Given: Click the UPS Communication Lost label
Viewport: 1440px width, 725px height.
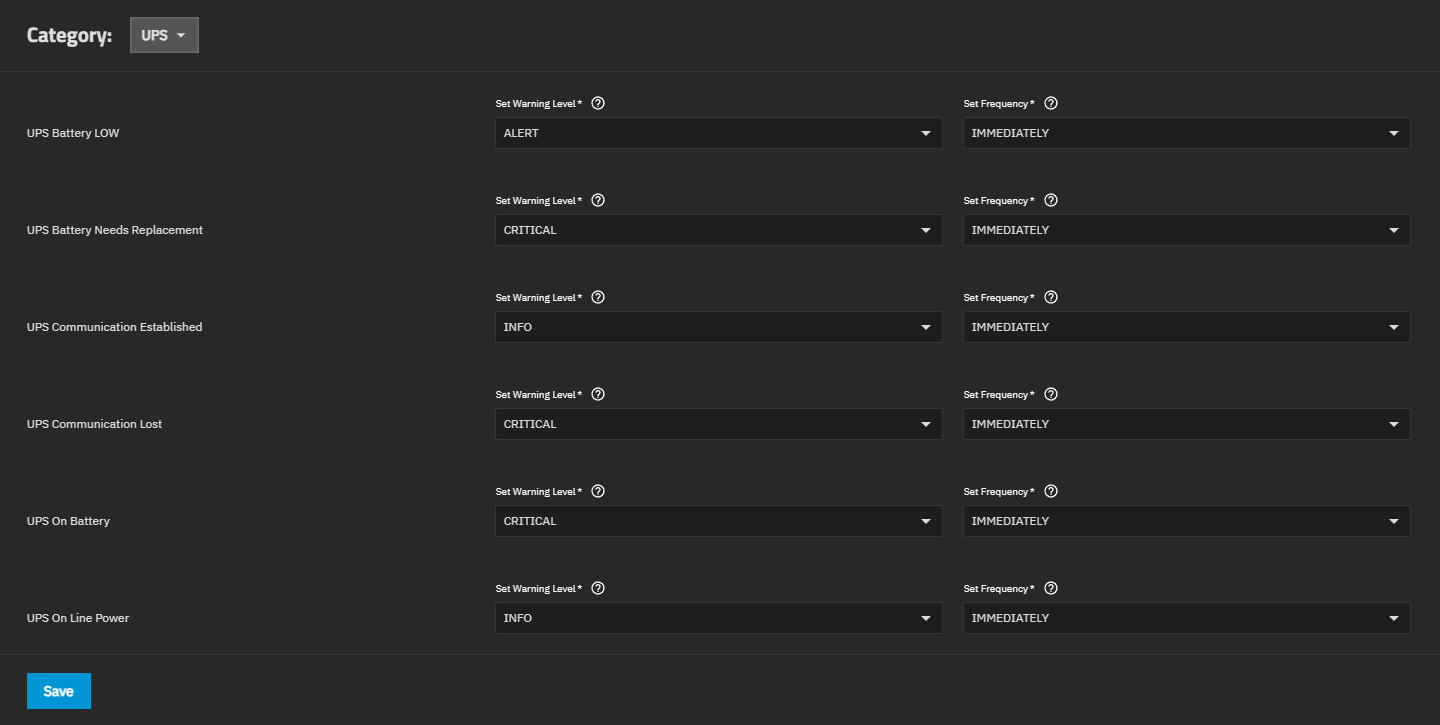Looking at the screenshot, I should [94, 424].
